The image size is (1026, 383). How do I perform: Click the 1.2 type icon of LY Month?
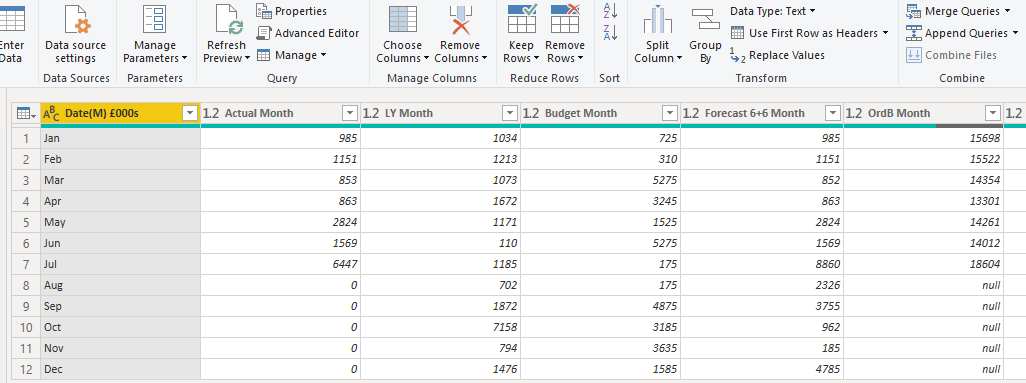[x=371, y=113]
